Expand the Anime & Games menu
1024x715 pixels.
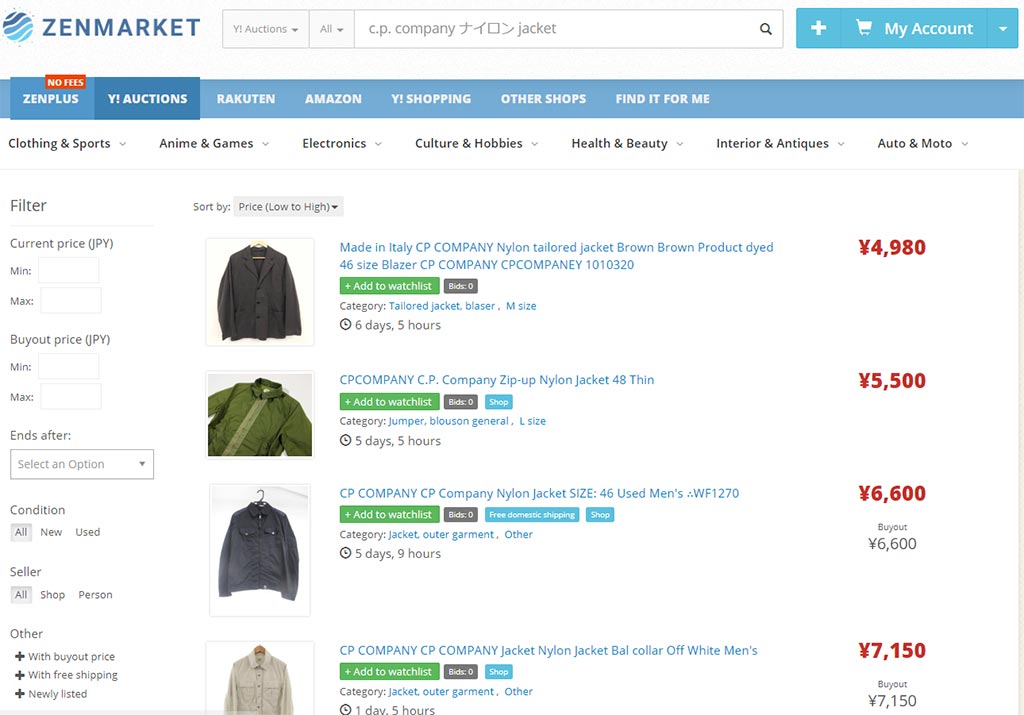coord(214,144)
